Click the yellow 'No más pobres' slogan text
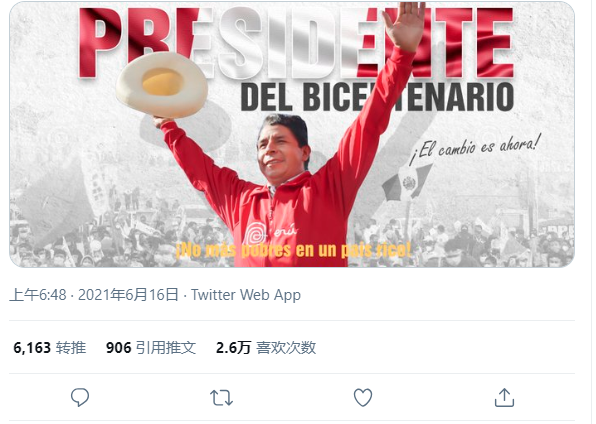The height and width of the screenshot is (424, 596). (x=293, y=250)
